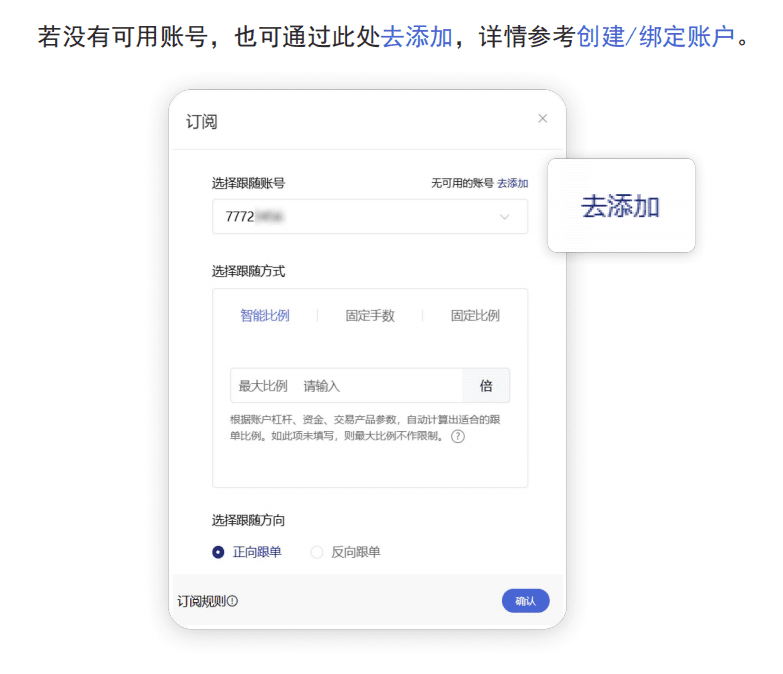Click the help question mark icon

tap(458, 437)
